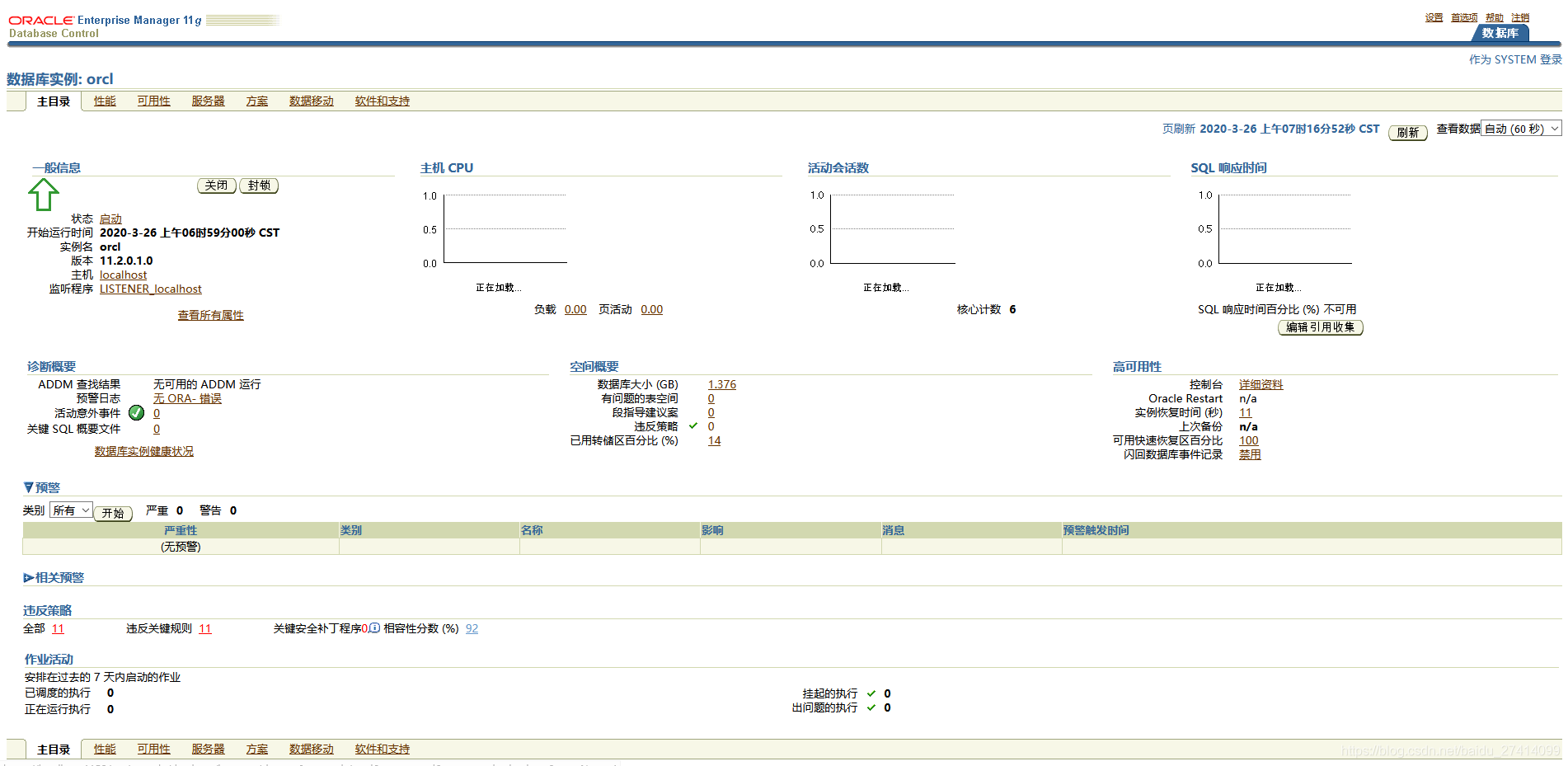Click the 无 ORA- 错误 link

188,398
